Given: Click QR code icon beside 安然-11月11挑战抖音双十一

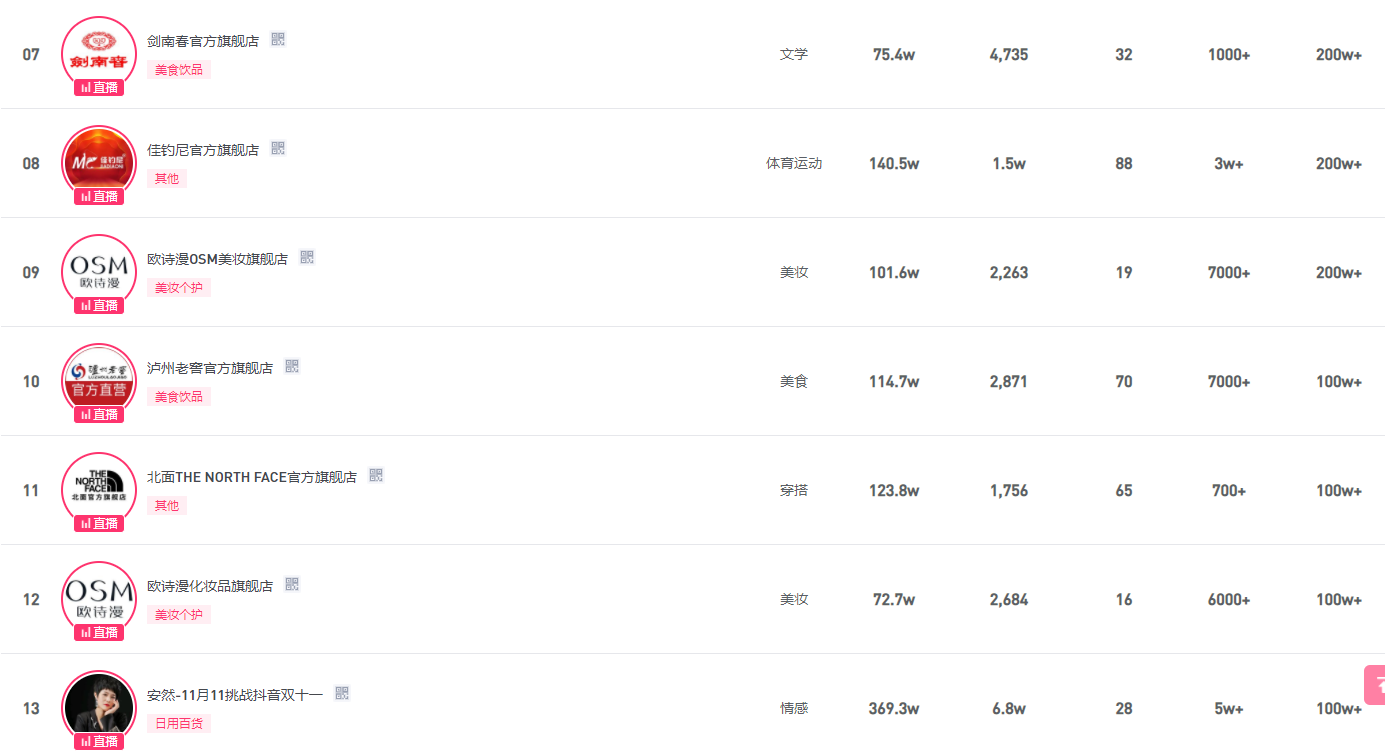Looking at the screenshot, I should tap(342, 694).
